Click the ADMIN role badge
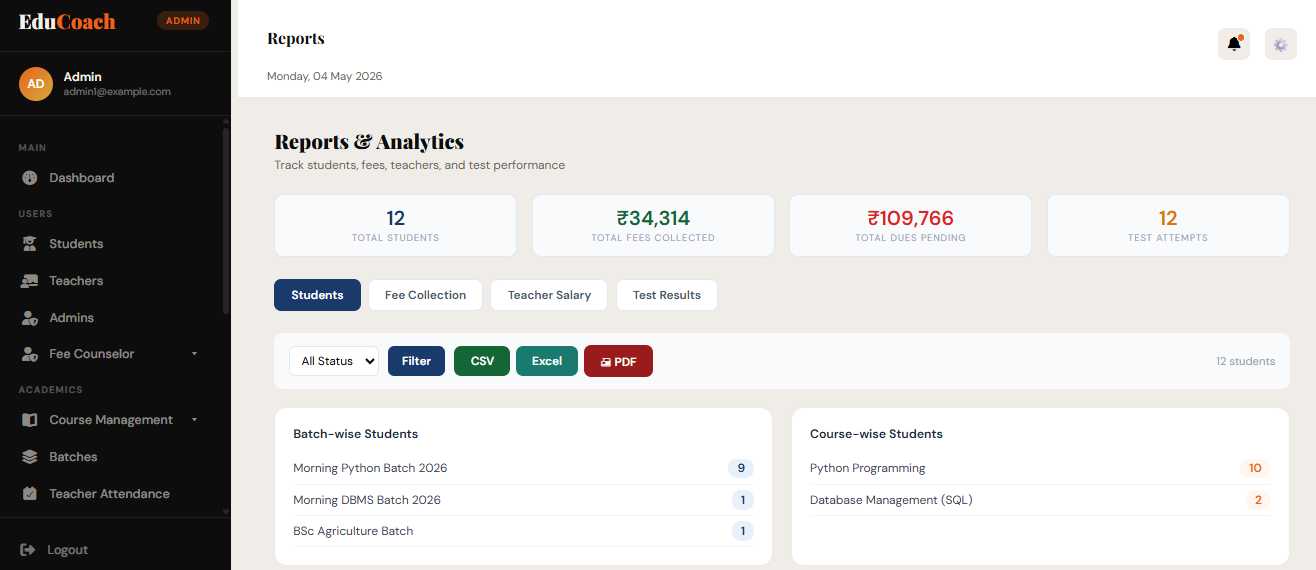1316x570 pixels. tap(183, 21)
